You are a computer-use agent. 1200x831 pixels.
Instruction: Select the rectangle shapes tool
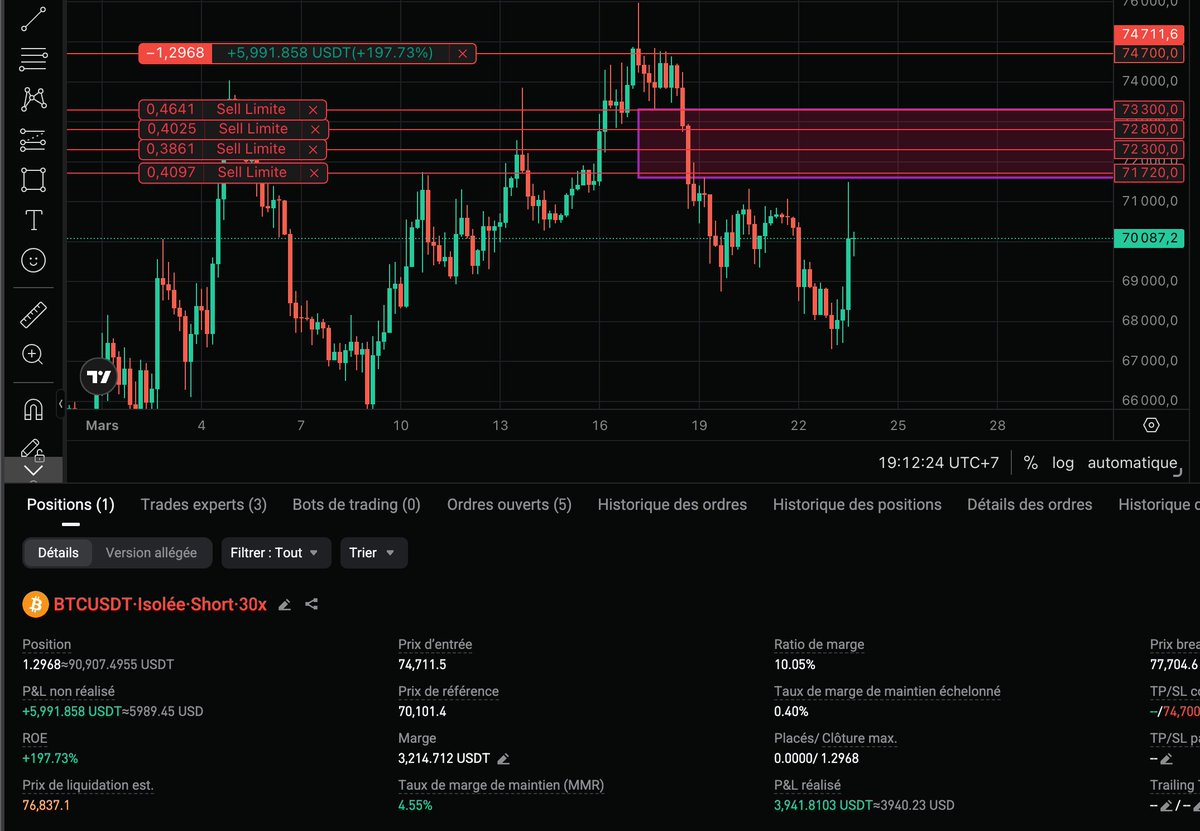(33, 180)
